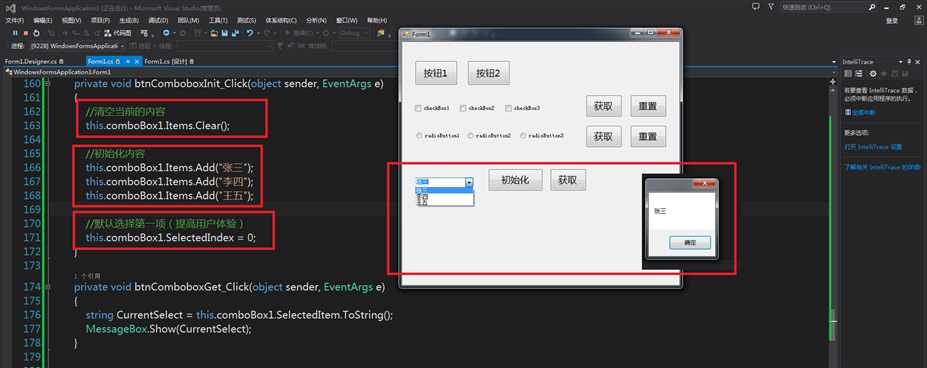
Task: Click the first IntelliTrace toolbar icon
Action: [x=848, y=74]
